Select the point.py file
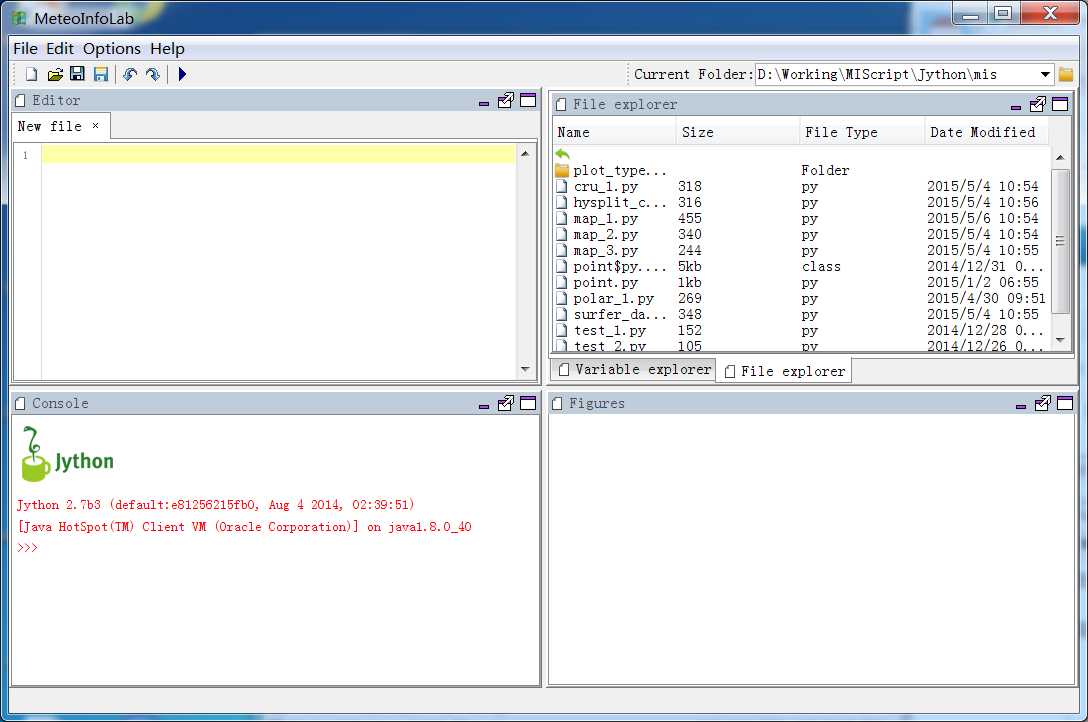Viewport: 1088px width, 722px height. pyautogui.click(x=801, y=282)
